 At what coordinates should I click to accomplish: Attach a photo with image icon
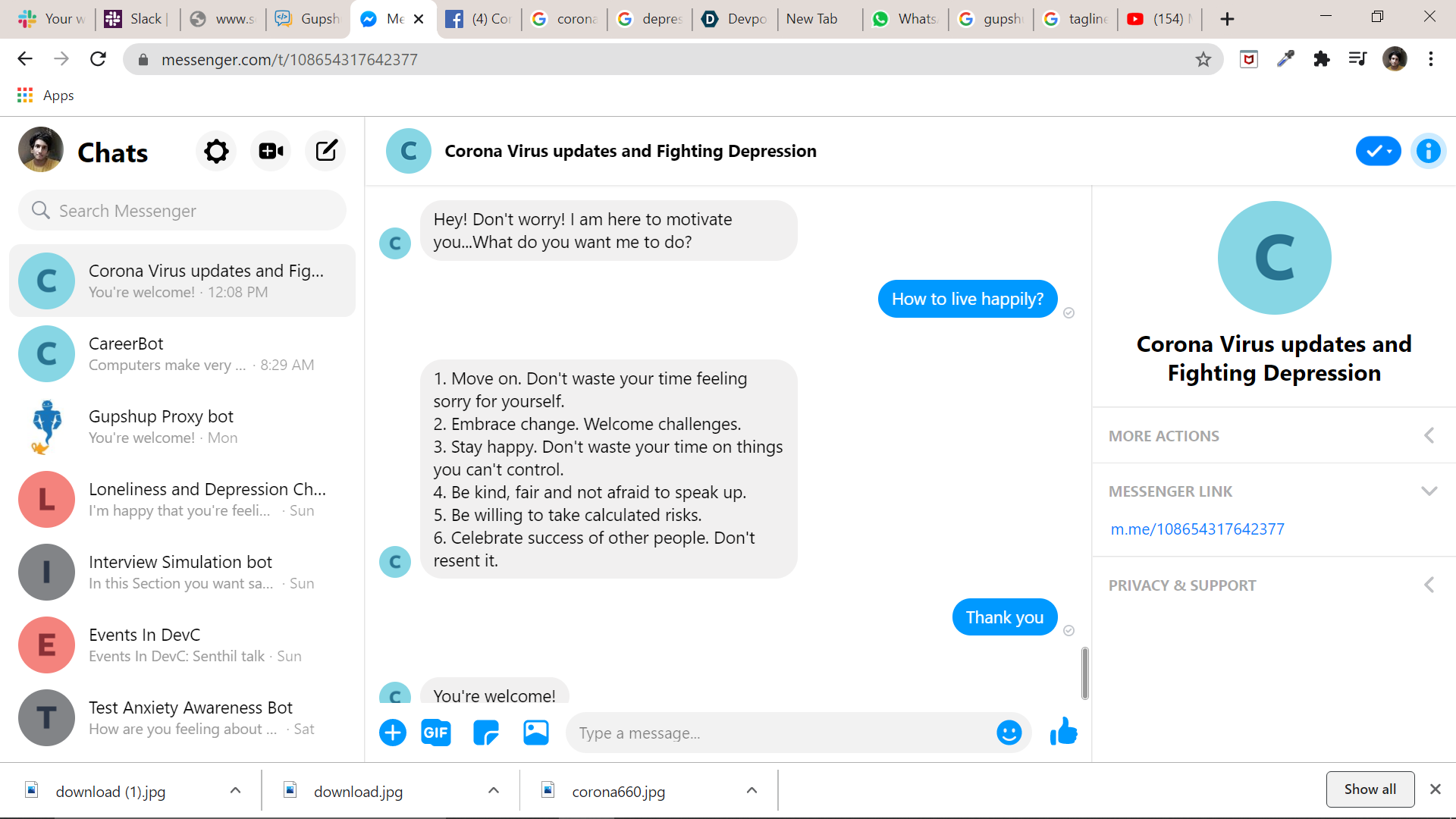coord(536,733)
